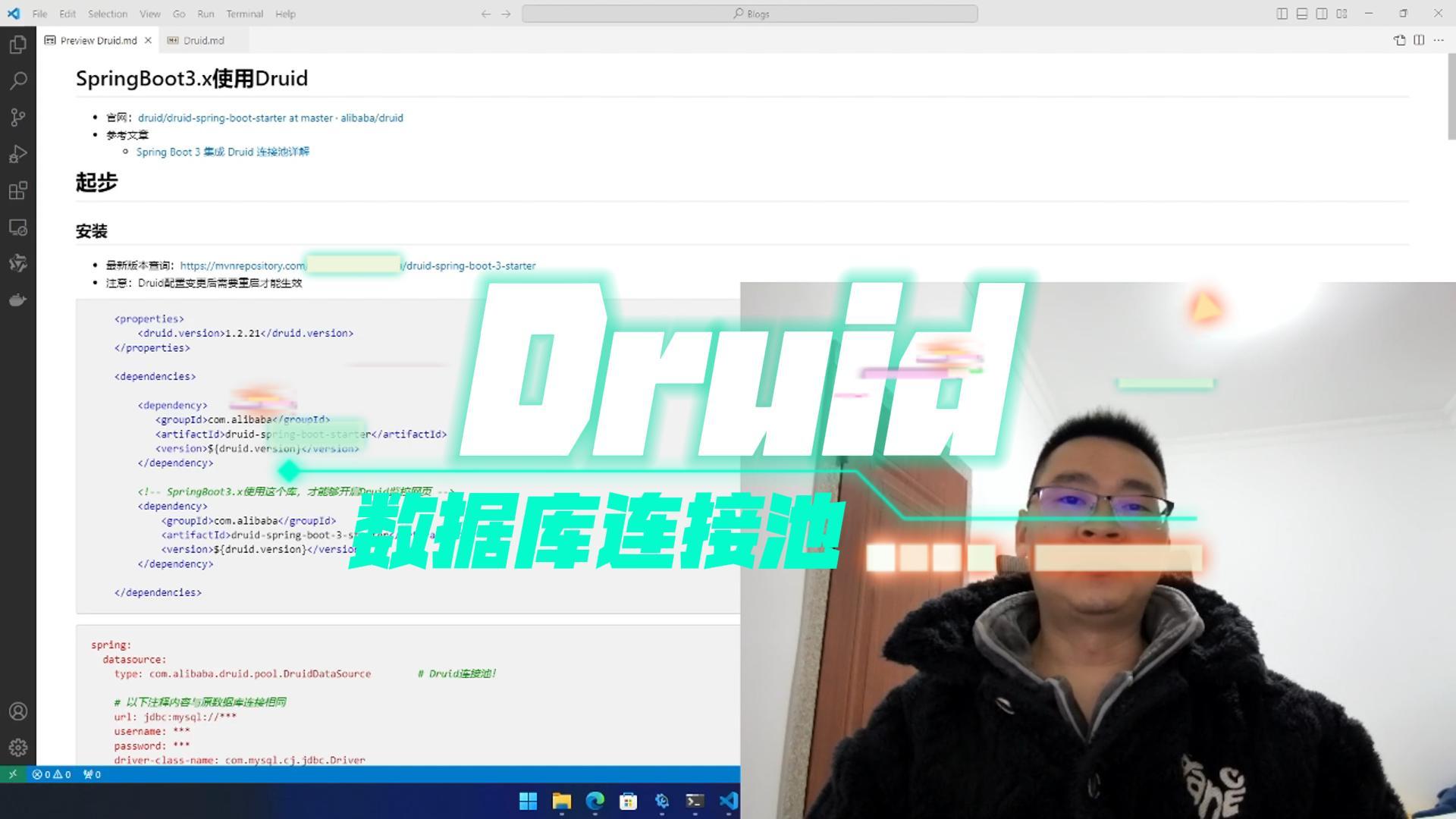Viewport: 1456px width, 819px height.
Task: Open the Docker whale icon view
Action: [x=18, y=300]
